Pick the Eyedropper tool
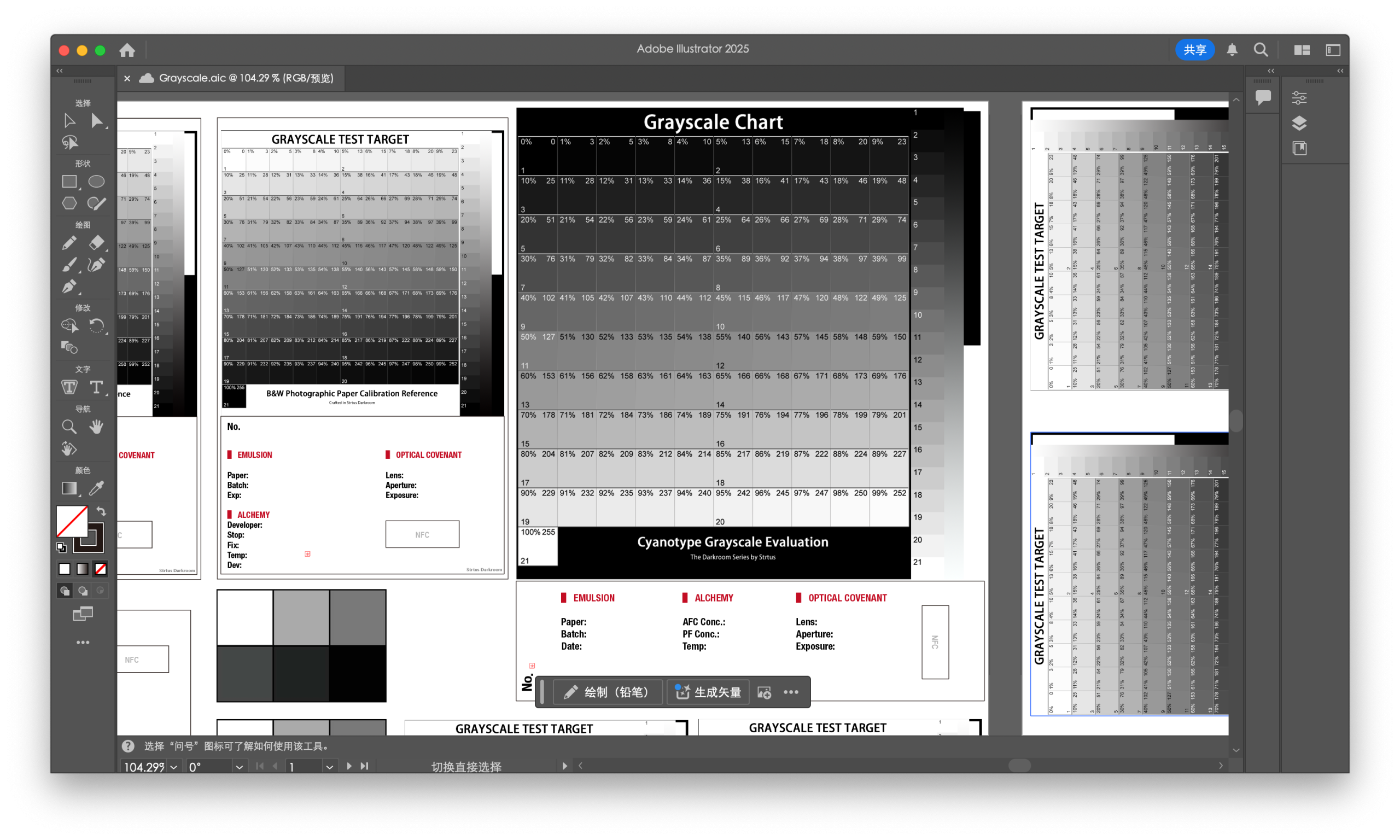Screen dimensions: 1400x840 (97, 488)
